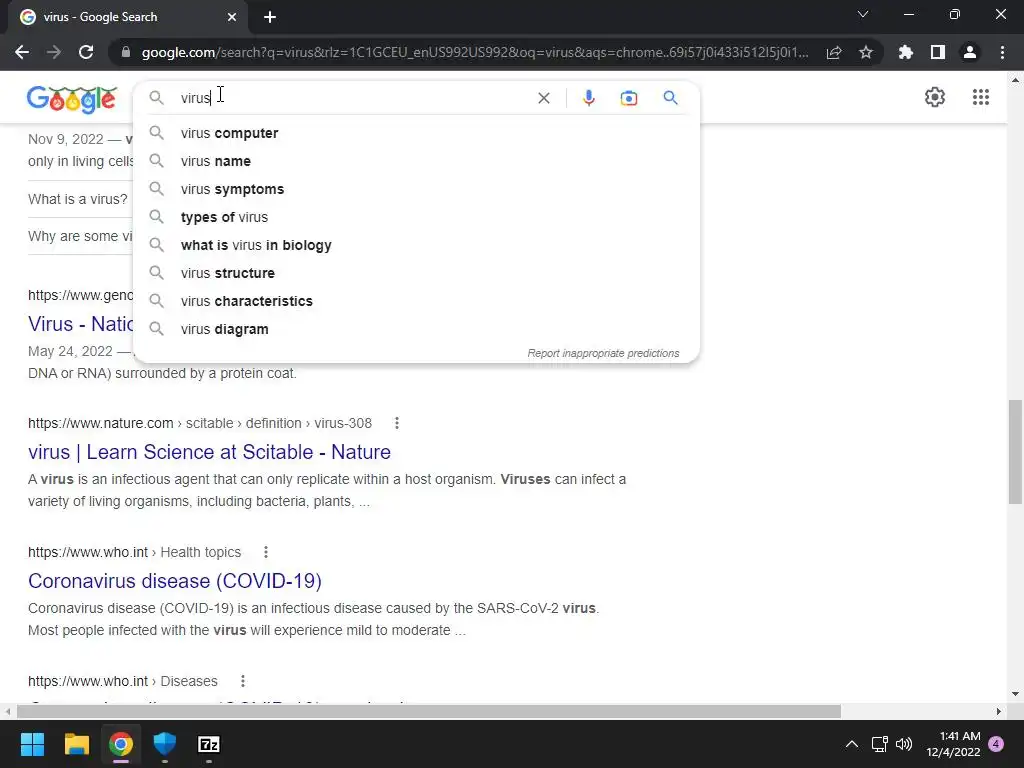The image size is (1024, 768).
Task: Select suggestion virus name
Action: [x=416, y=161]
